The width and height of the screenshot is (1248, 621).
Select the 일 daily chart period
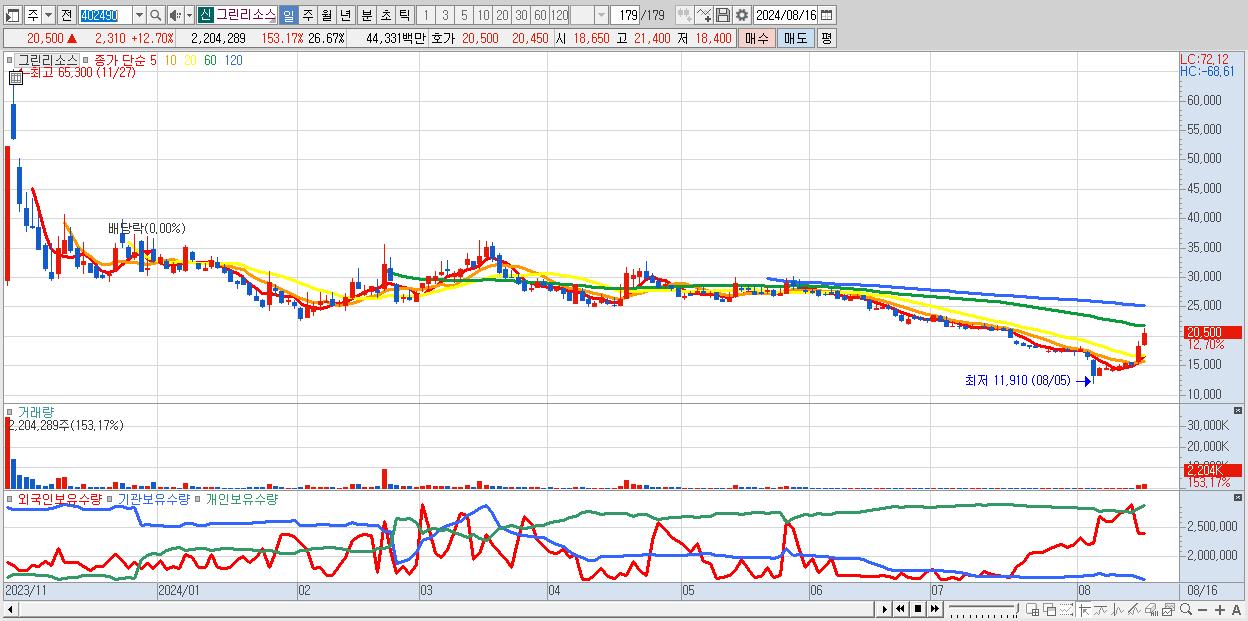point(288,15)
